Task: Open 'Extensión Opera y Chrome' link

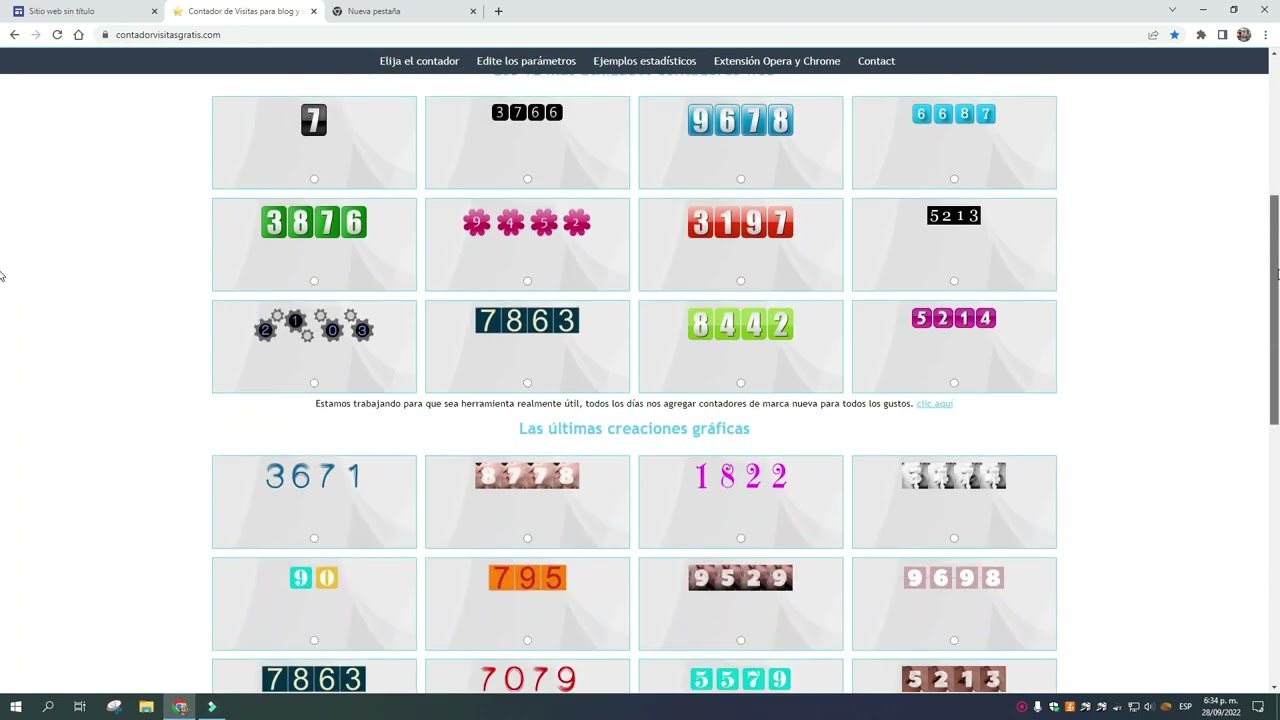Action: [x=777, y=61]
